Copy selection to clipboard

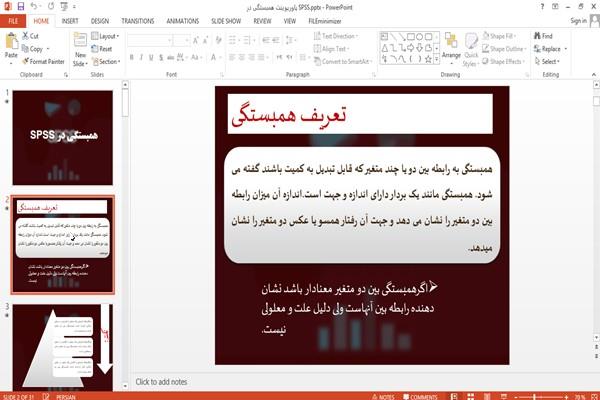coord(32,49)
